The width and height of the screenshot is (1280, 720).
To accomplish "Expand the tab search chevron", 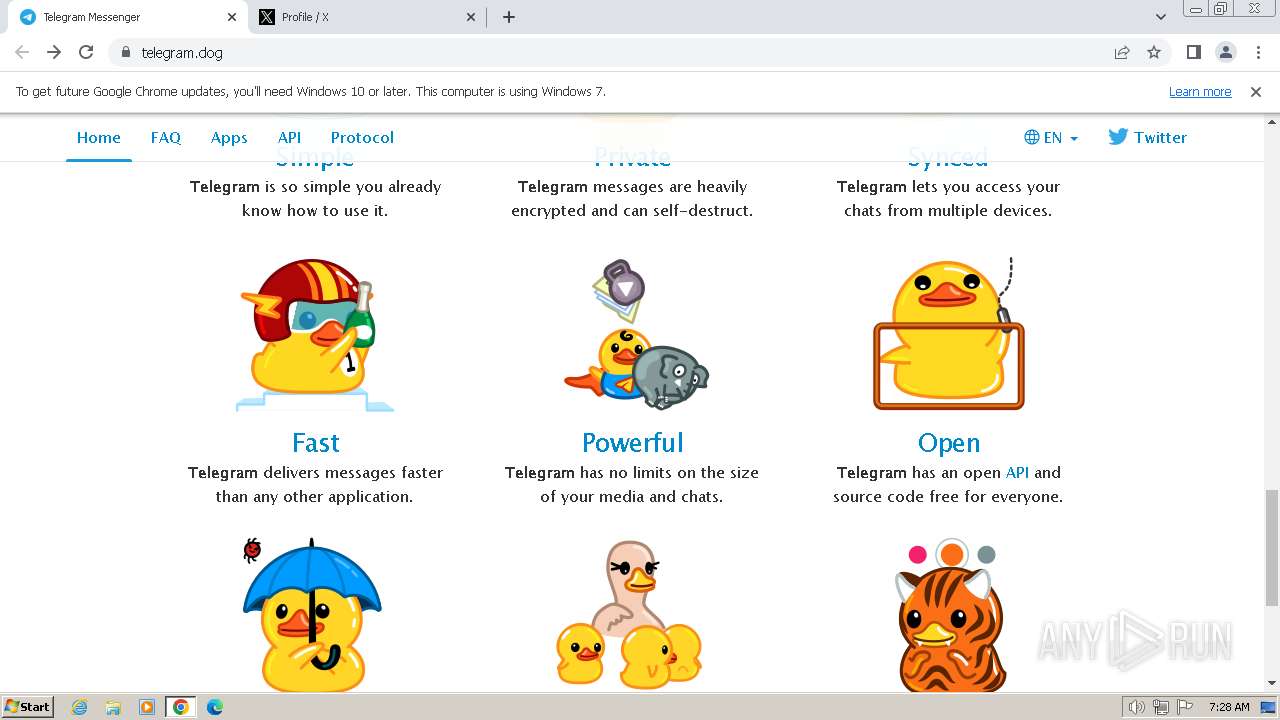I will click(1161, 17).
